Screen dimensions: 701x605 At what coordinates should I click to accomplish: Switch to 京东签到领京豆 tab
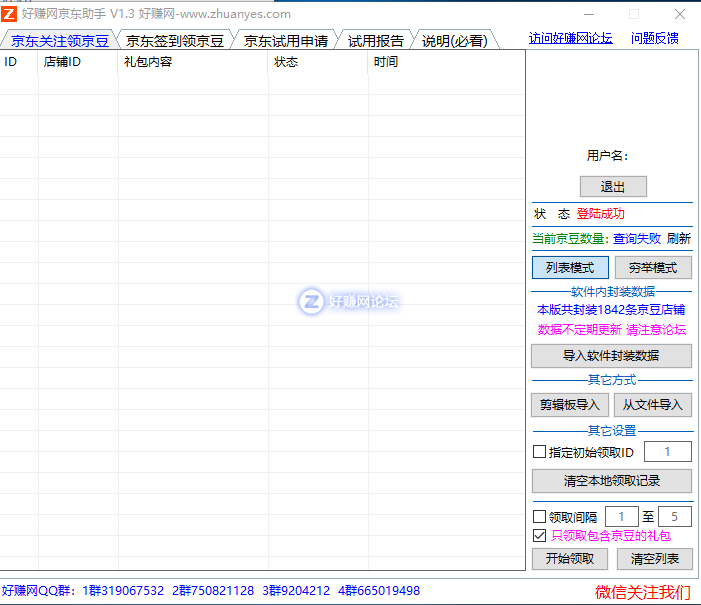pos(174,41)
